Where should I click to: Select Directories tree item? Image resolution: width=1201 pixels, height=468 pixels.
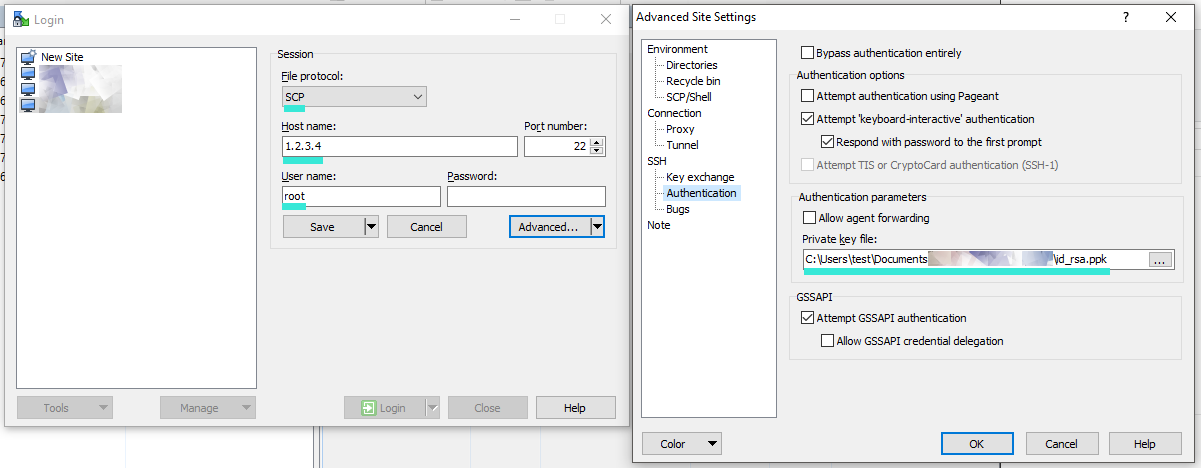[x=692, y=65]
